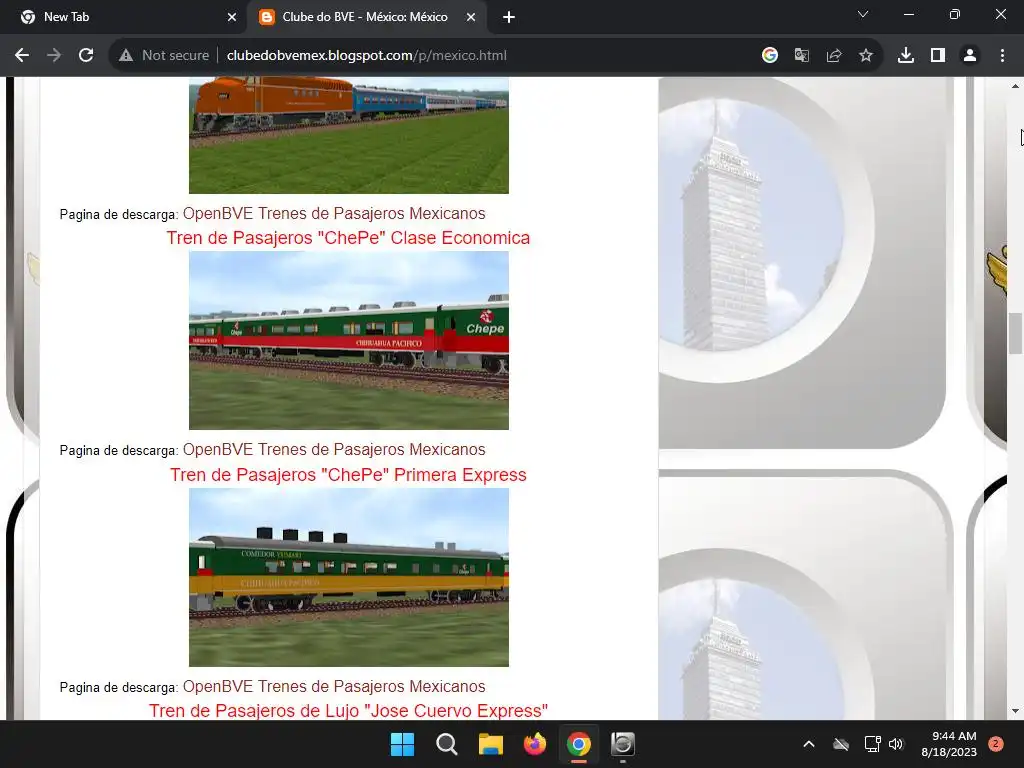Click the scrollbar up arrow
Viewport: 1024px width, 768px height.
[x=1015, y=86]
